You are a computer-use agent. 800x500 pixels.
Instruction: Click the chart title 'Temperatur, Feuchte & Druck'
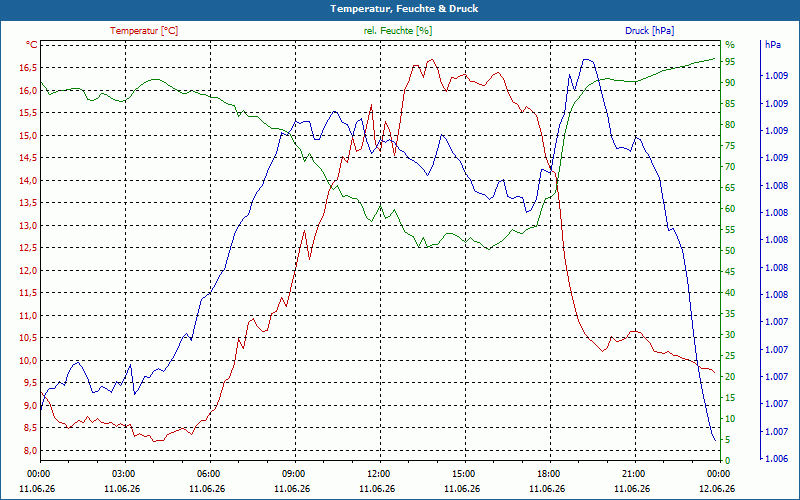(404, 9)
